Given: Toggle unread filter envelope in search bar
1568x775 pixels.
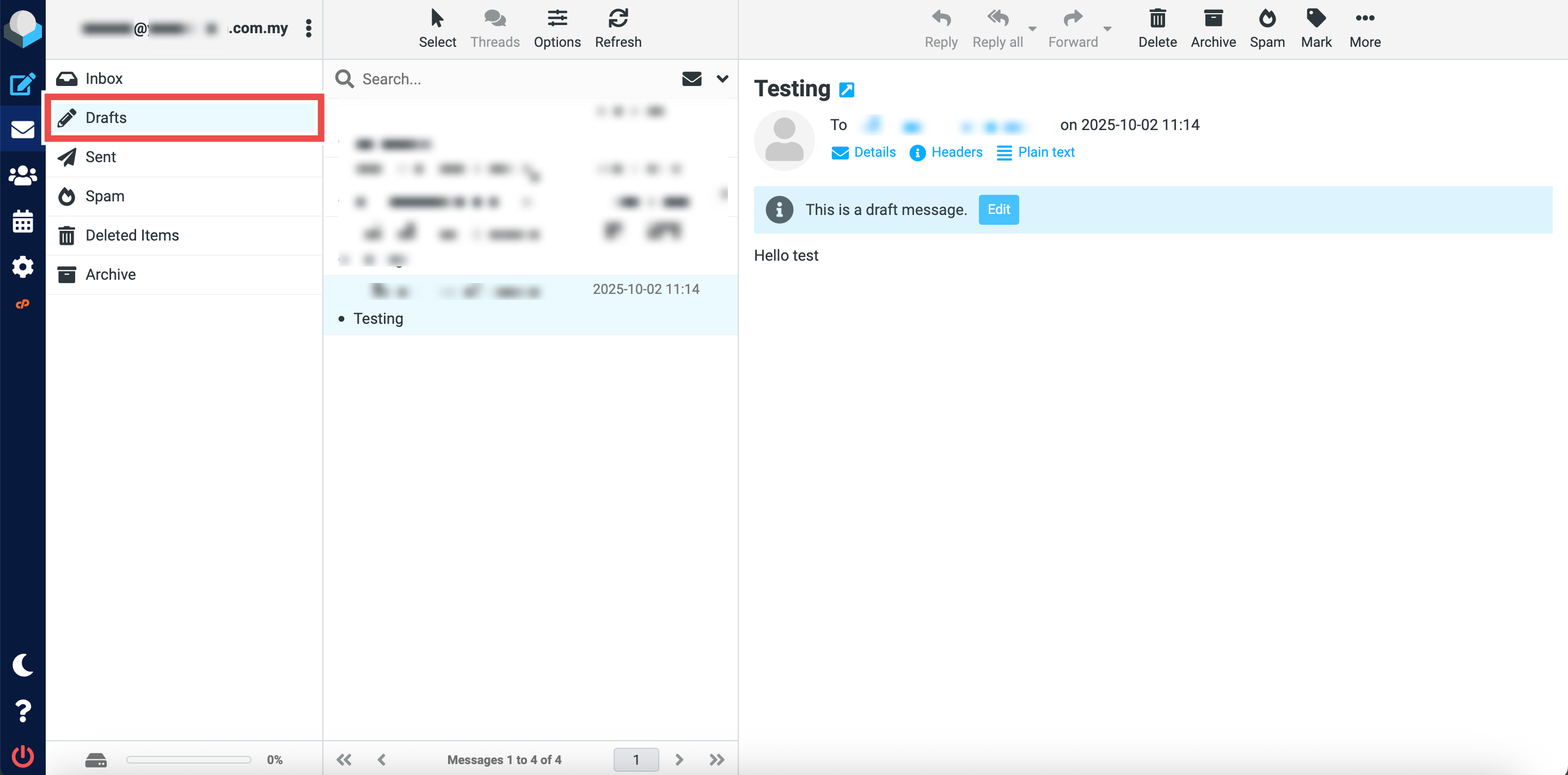Looking at the screenshot, I should pyautogui.click(x=691, y=78).
